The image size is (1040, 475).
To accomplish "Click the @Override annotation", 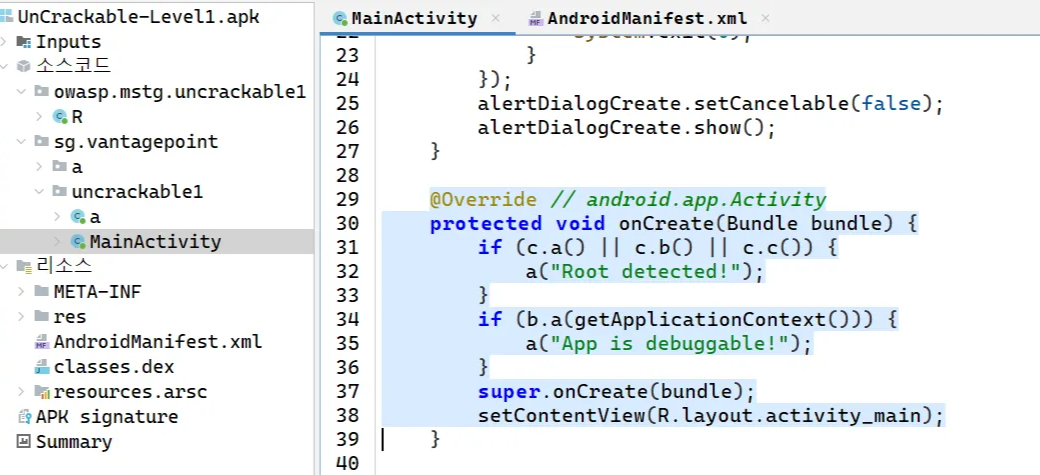I will 483,199.
